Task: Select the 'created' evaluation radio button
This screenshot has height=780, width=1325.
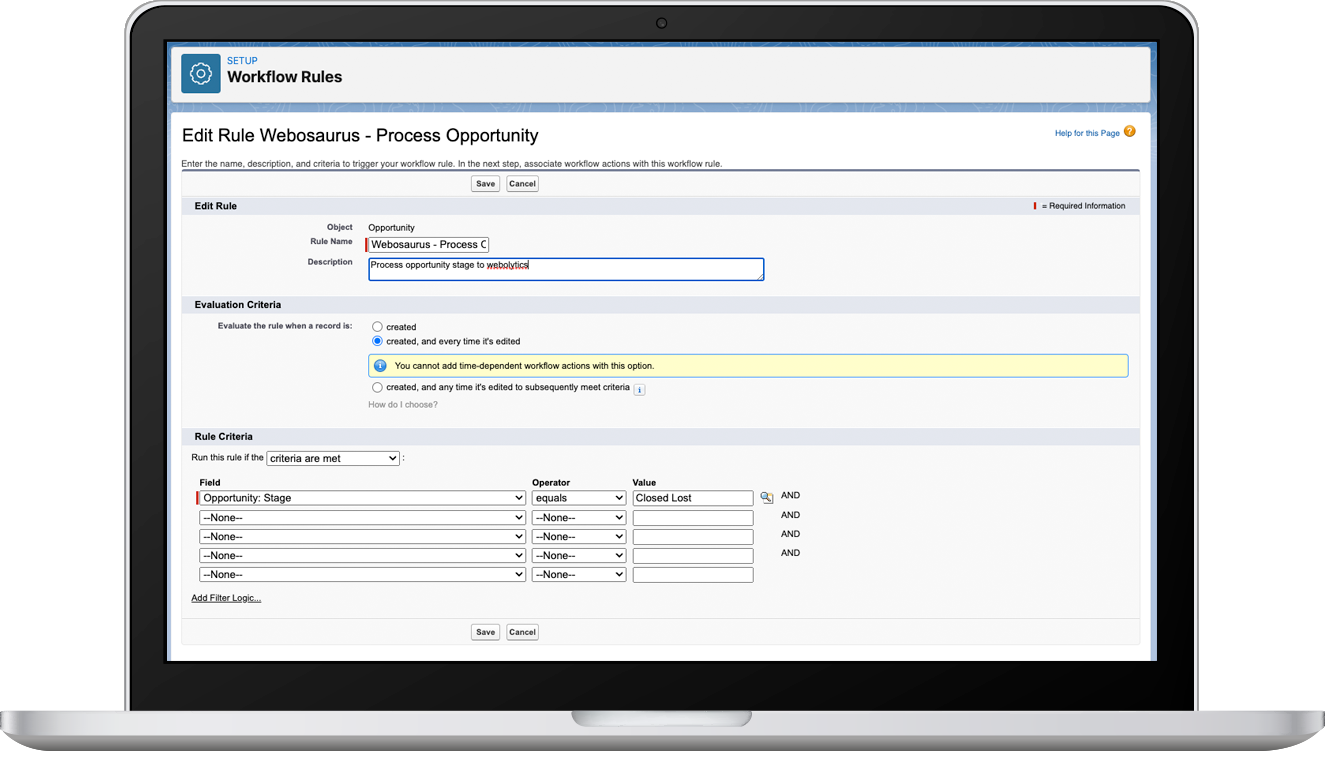Action: point(377,326)
